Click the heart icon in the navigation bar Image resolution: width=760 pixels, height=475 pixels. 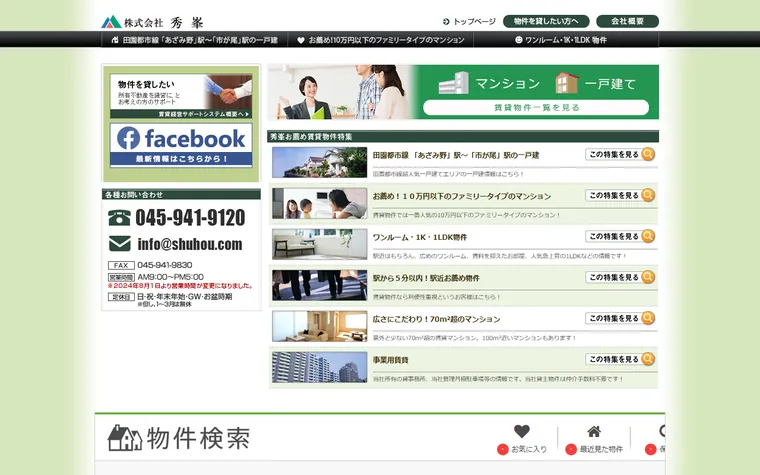(x=301, y=40)
